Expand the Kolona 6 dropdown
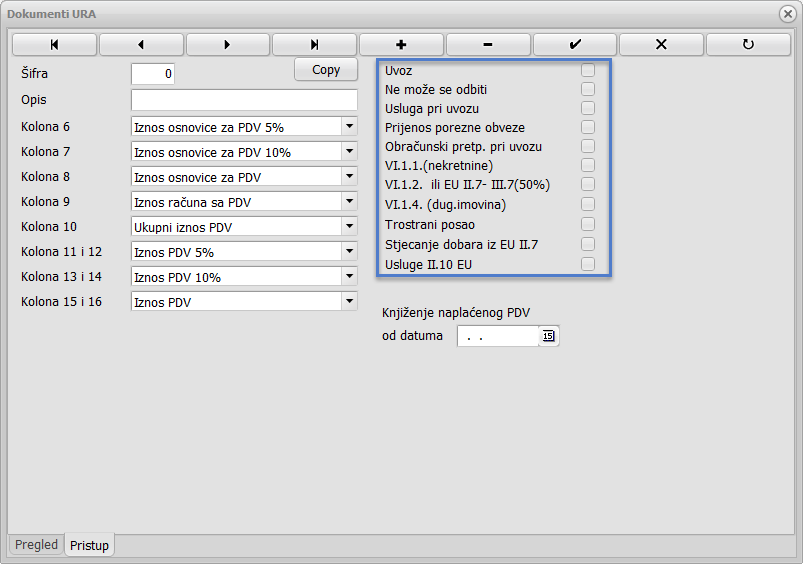The height and width of the screenshot is (564, 803). 348,126
